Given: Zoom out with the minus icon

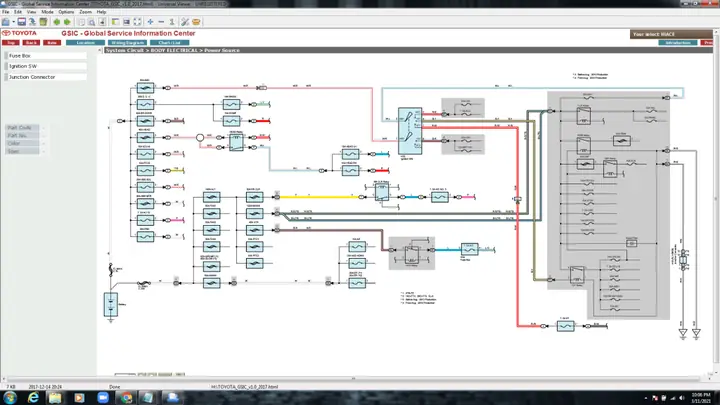Looking at the screenshot, I should [161, 22].
